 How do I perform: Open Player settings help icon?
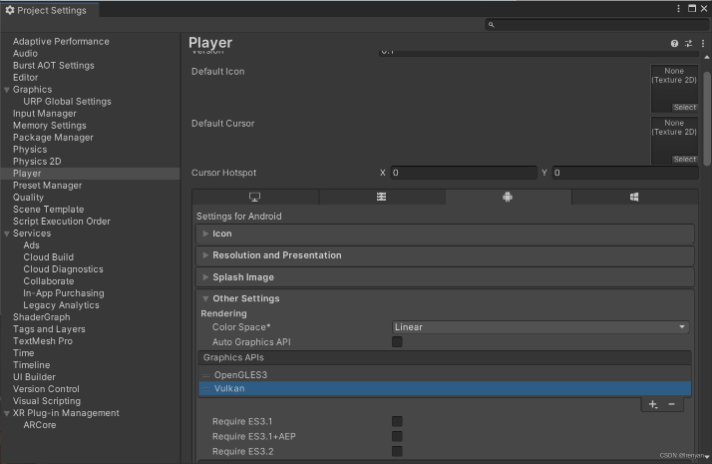point(674,44)
